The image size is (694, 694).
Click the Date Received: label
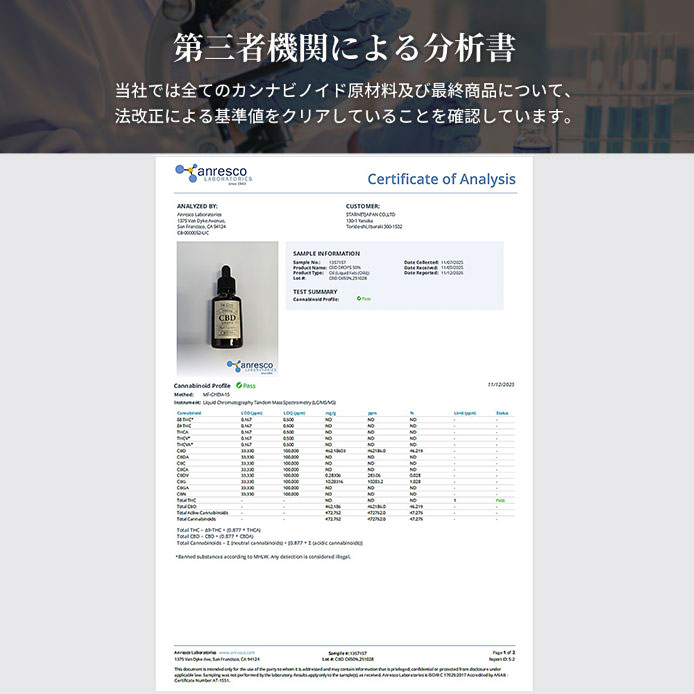coord(421,268)
